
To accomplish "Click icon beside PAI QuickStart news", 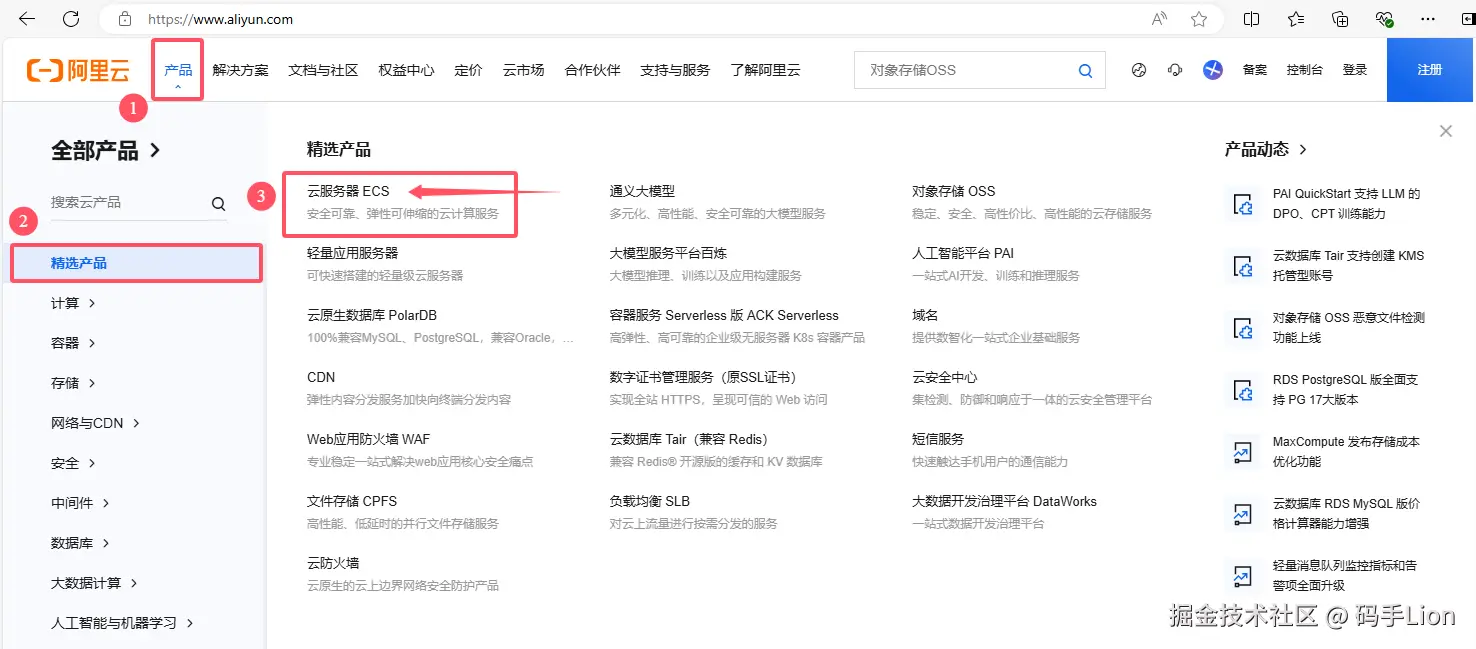I will tap(1242, 203).
